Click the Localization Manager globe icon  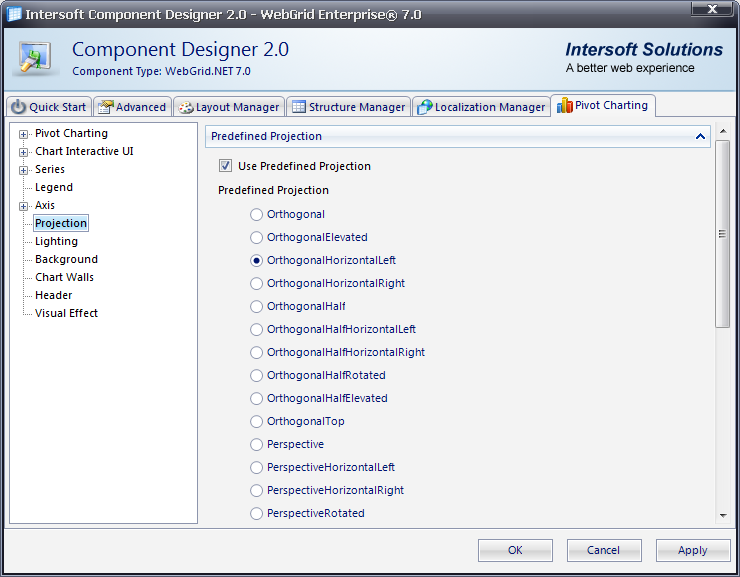pos(424,107)
